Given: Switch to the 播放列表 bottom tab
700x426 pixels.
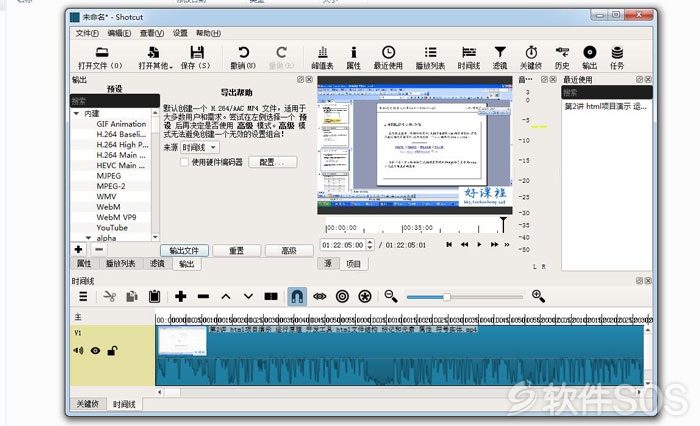Looking at the screenshot, I should click(121, 263).
